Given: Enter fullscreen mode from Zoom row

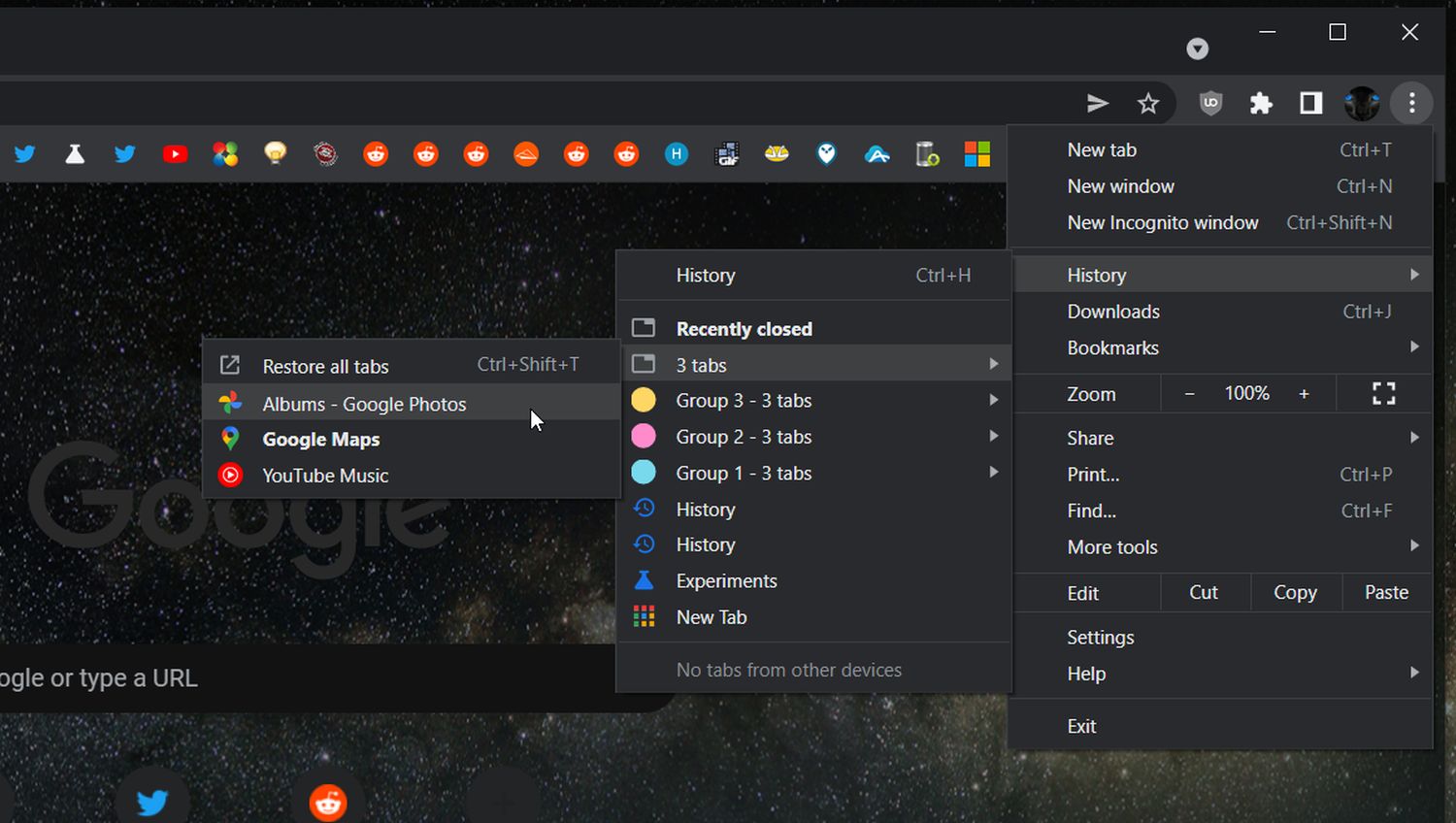Looking at the screenshot, I should coord(1383,393).
